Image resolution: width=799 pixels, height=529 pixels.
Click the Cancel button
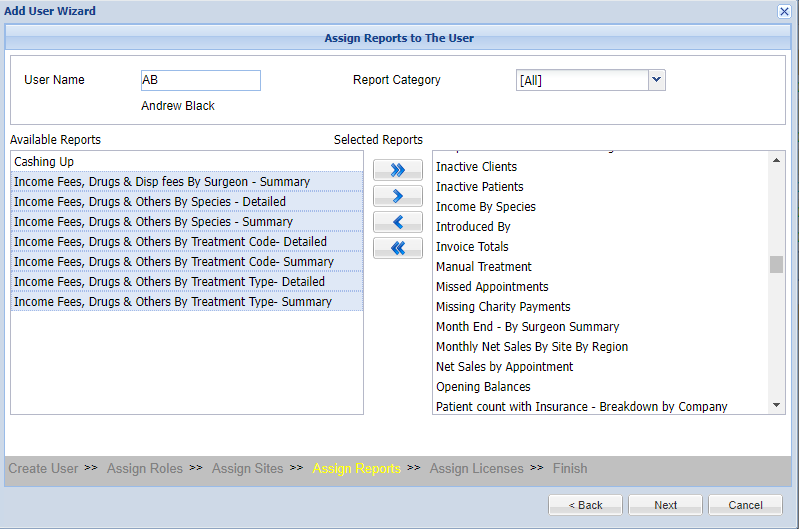click(745, 505)
